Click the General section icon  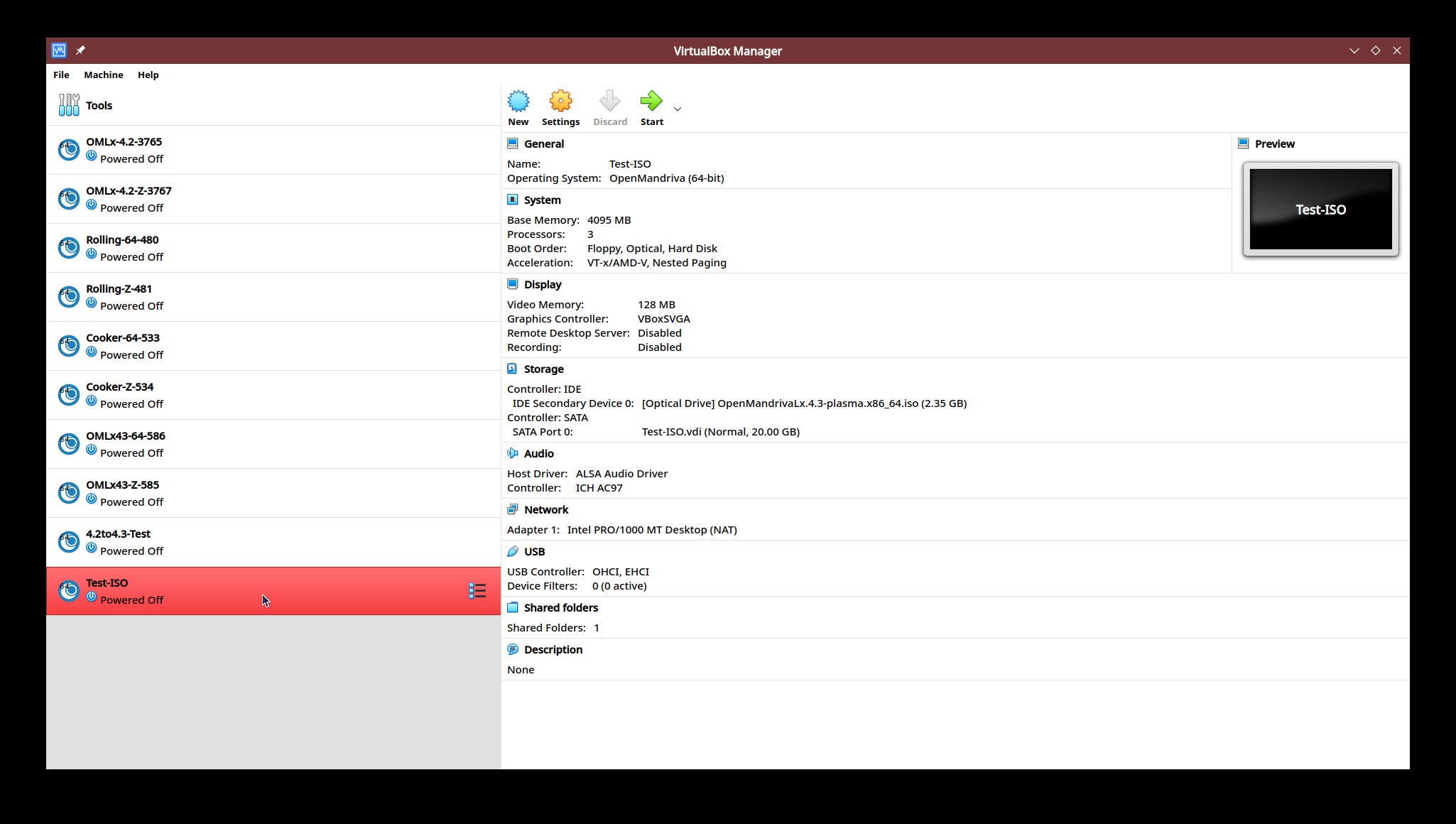512,143
